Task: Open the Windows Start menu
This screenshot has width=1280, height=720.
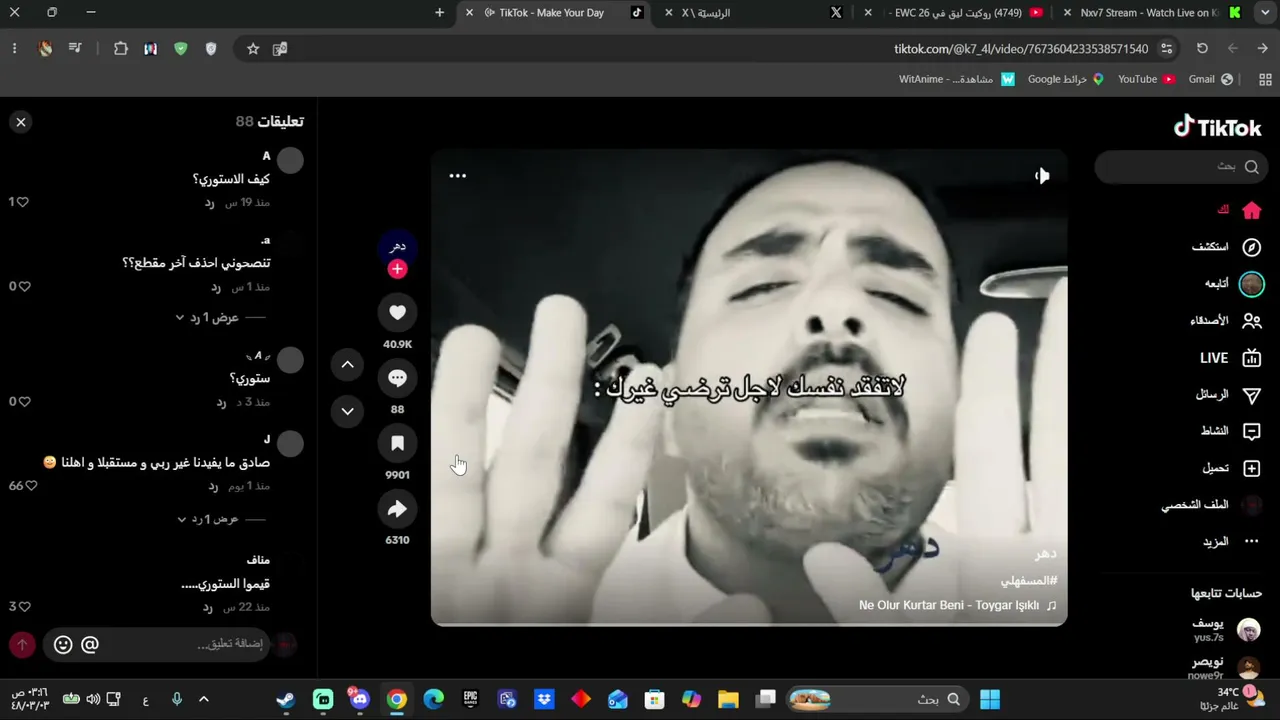Action: tap(990, 699)
